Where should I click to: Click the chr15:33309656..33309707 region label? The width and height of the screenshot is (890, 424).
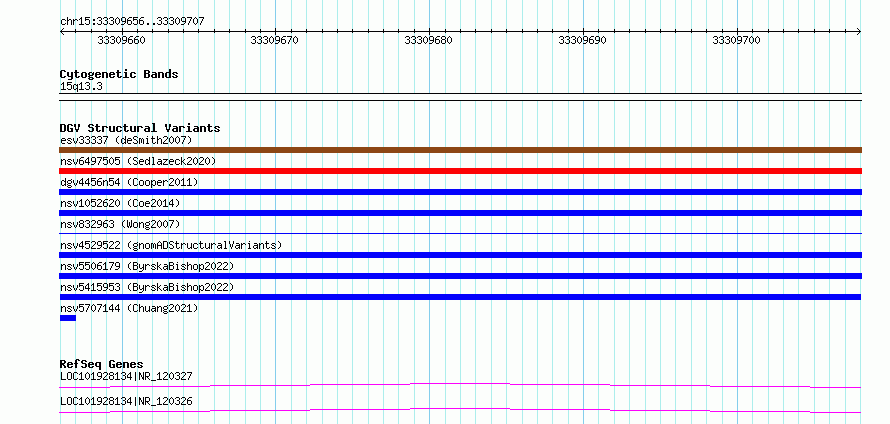(x=132, y=22)
